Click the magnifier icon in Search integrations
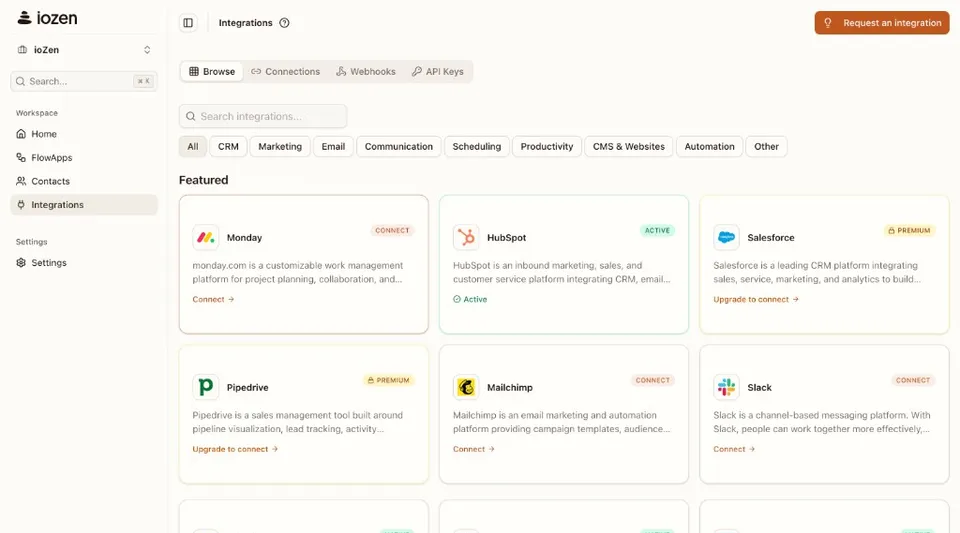Image resolution: width=960 pixels, height=533 pixels. tap(190, 116)
